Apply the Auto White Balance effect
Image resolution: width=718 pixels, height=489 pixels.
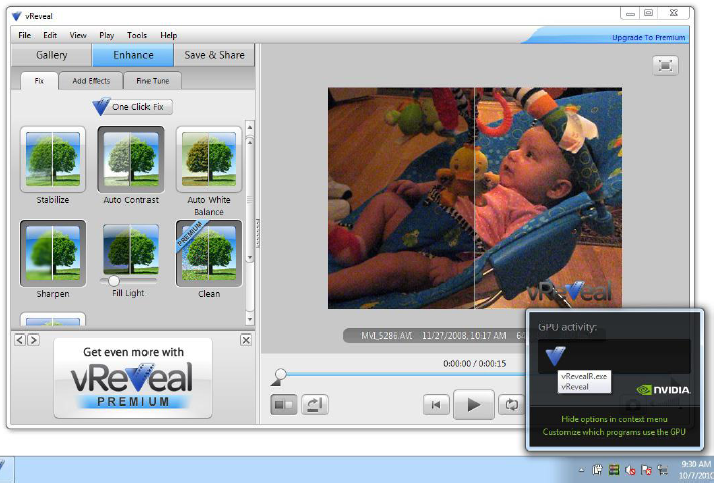tap(209, 159)
